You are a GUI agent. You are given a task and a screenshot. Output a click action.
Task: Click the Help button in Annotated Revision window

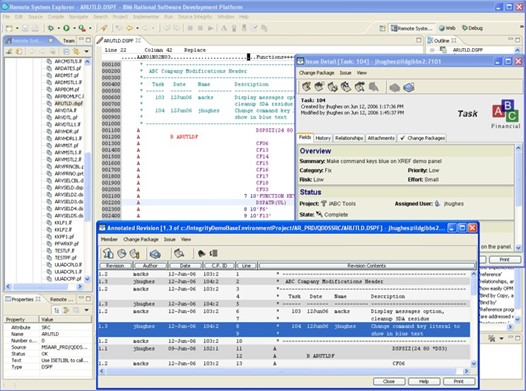424,381
